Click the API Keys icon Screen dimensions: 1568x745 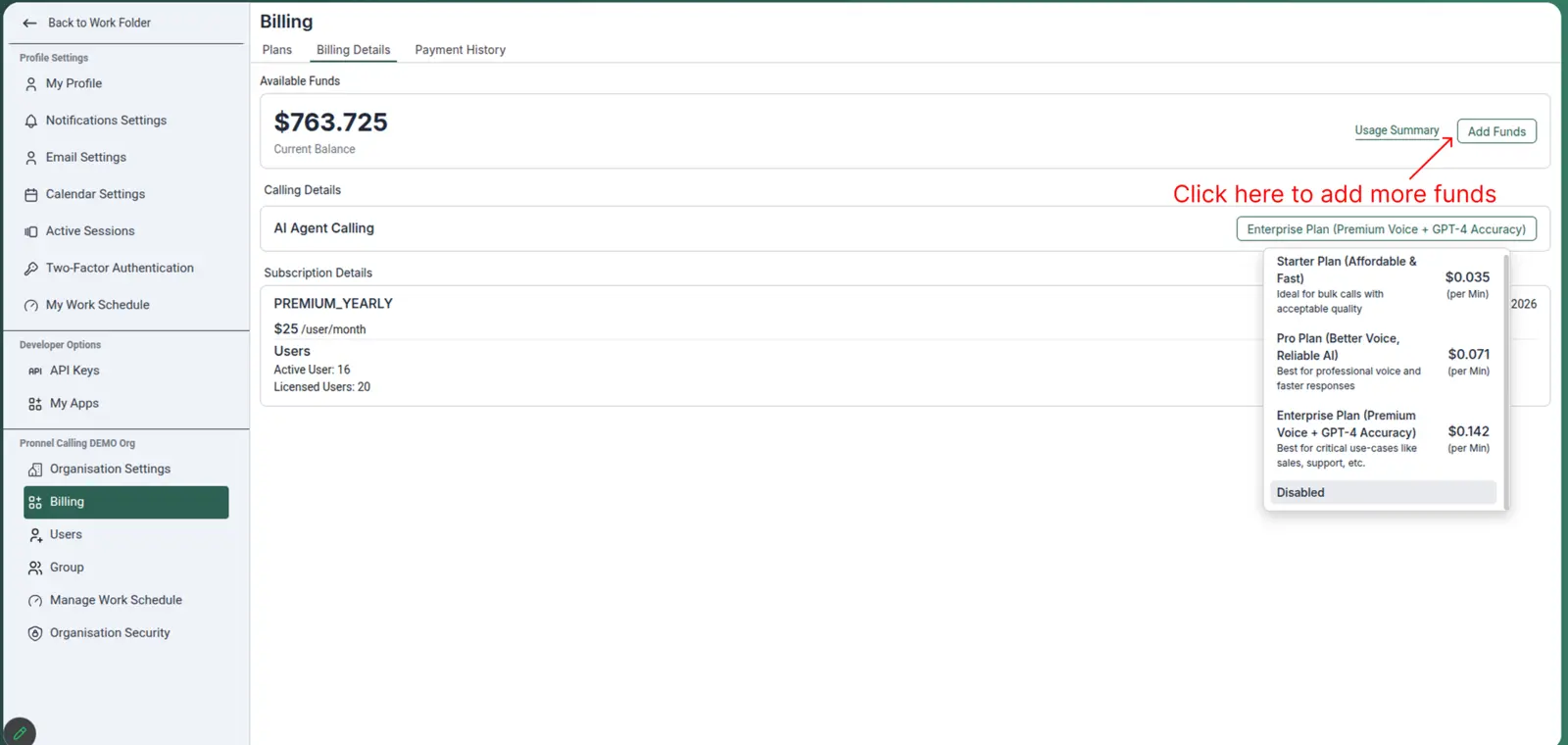[35, 372]
